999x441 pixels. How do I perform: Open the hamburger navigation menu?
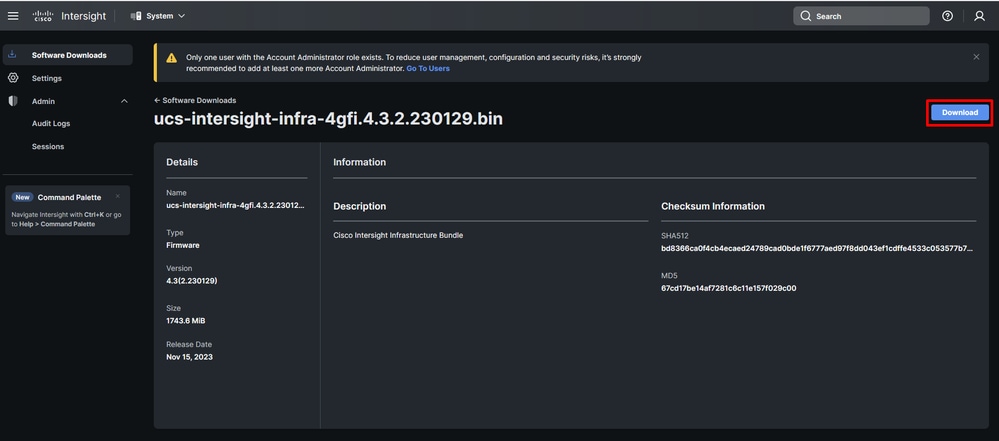tap(13, 16)
